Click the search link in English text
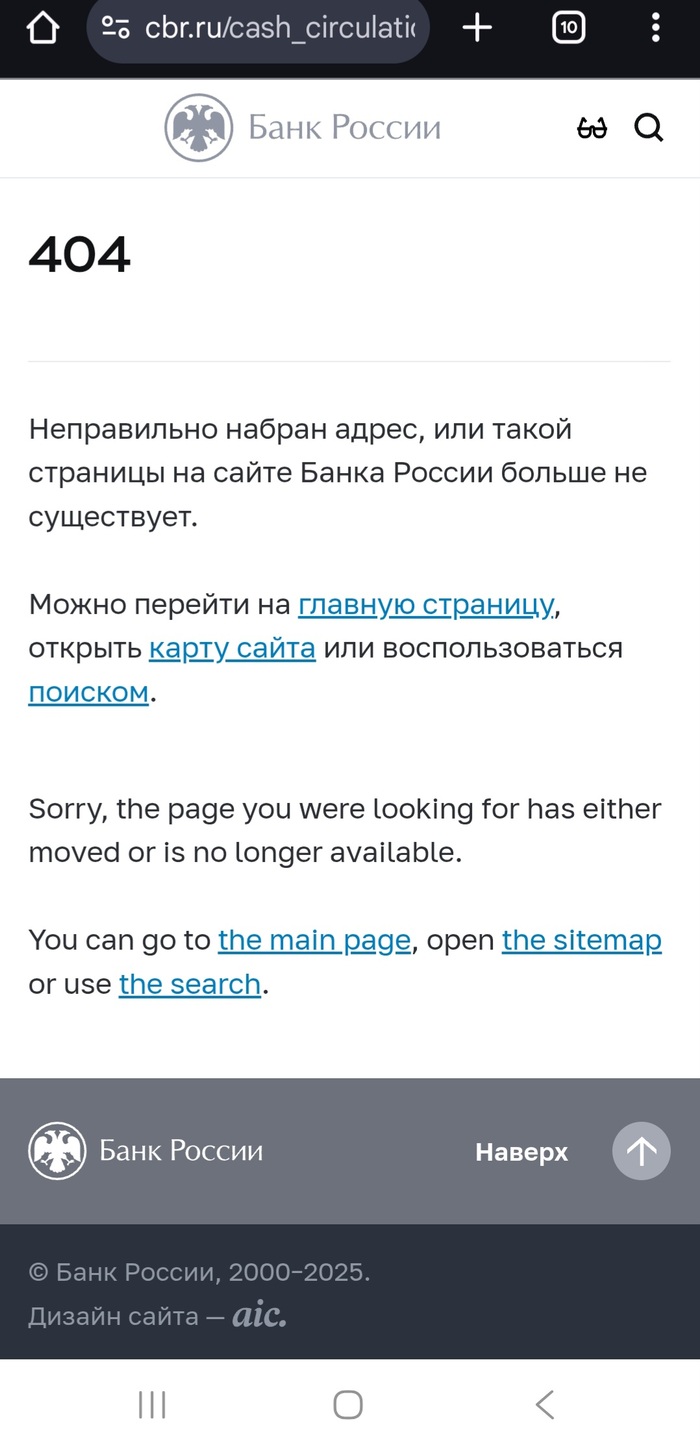This screenshot has height=1447, width=700. [190, 985]
